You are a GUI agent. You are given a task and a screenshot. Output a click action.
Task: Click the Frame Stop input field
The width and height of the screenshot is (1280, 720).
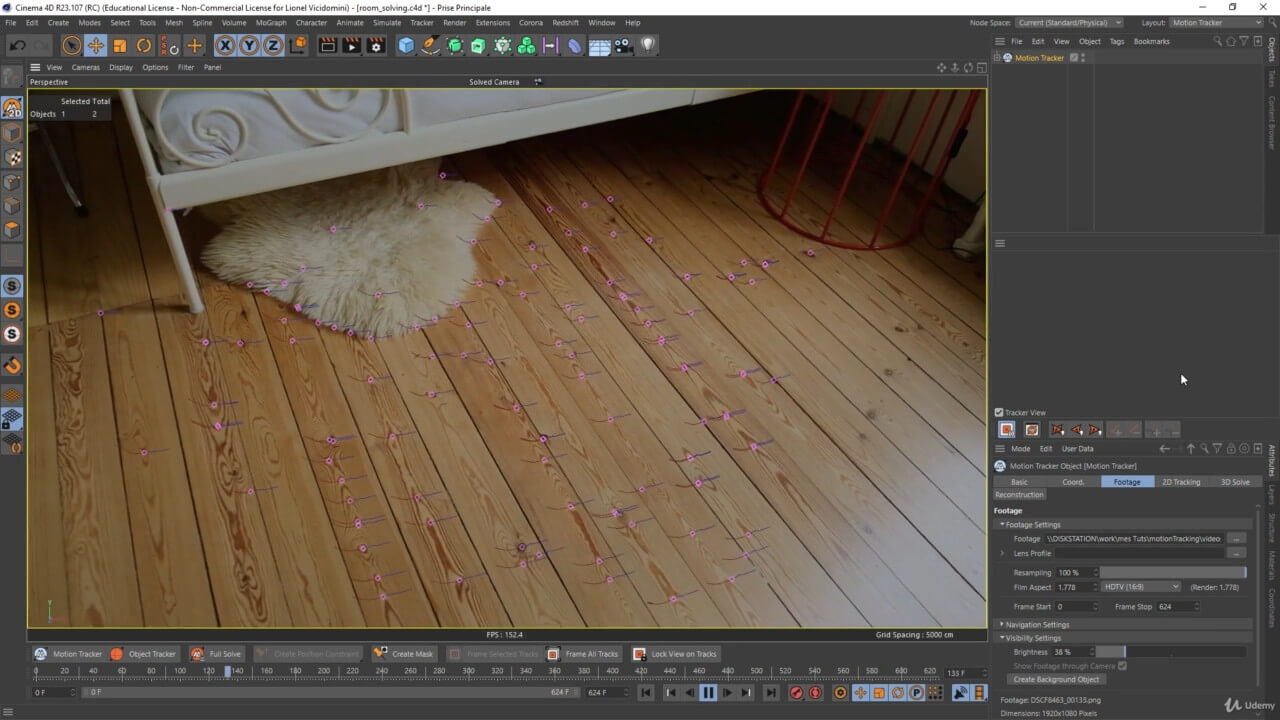click(x=1174, y=607)
